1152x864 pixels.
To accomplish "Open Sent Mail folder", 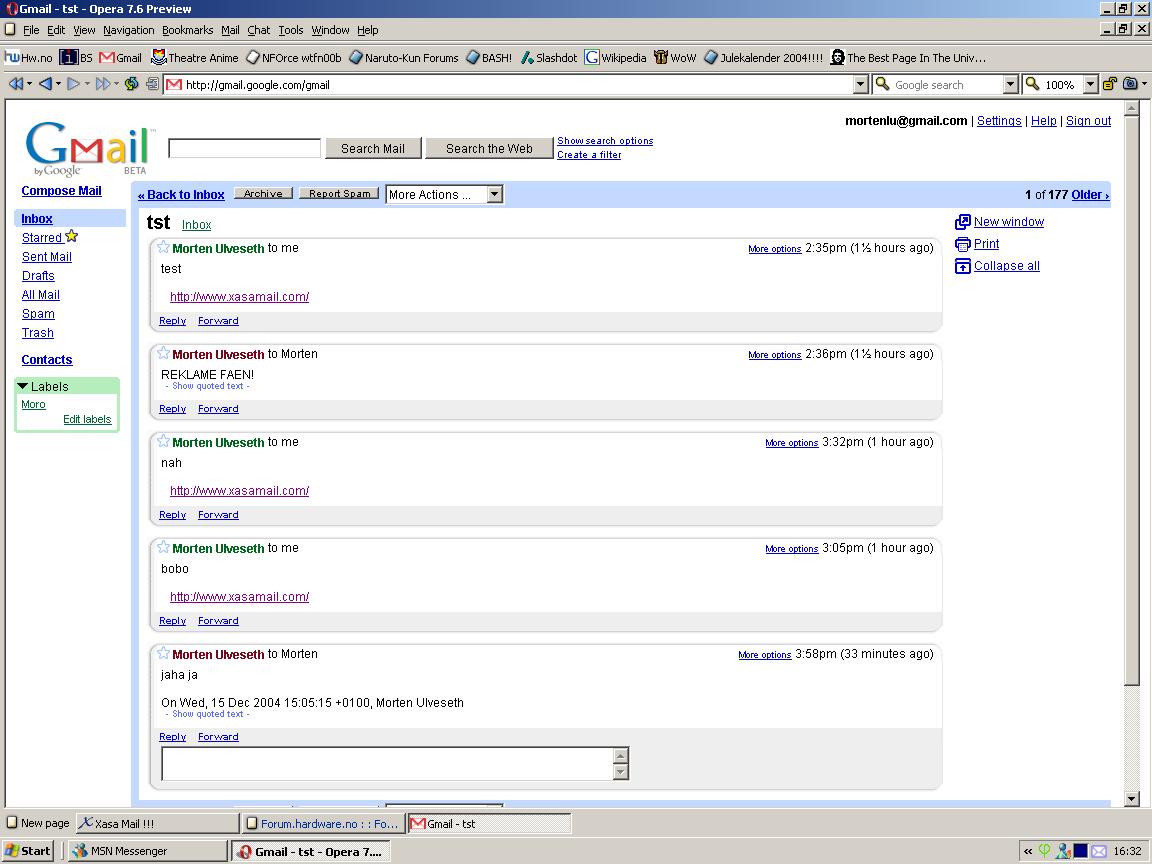I will pyautogui.click(x=47, y=256).
